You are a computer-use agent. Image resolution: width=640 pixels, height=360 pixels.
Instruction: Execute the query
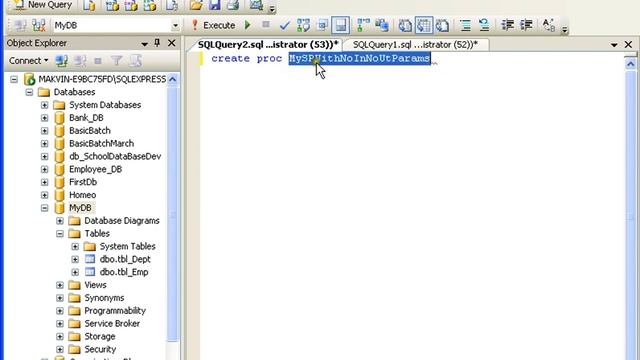point(213,25)
